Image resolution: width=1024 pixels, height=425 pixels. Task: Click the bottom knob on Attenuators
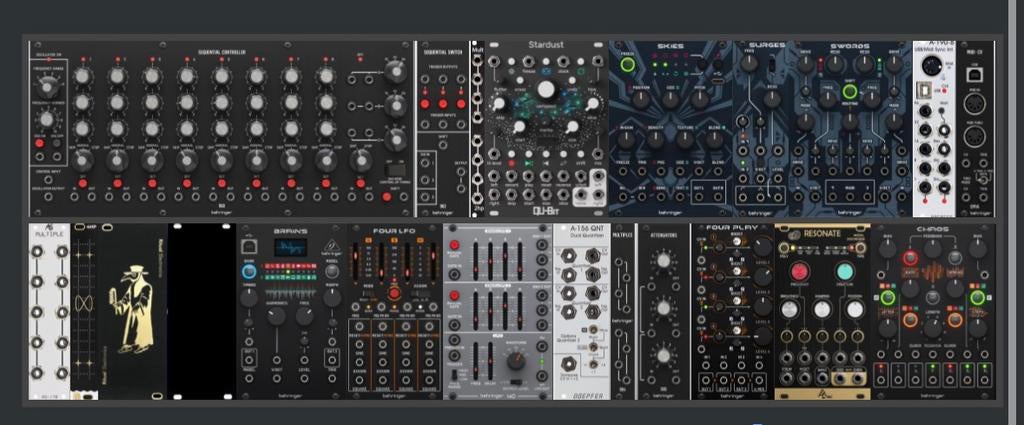664,356
